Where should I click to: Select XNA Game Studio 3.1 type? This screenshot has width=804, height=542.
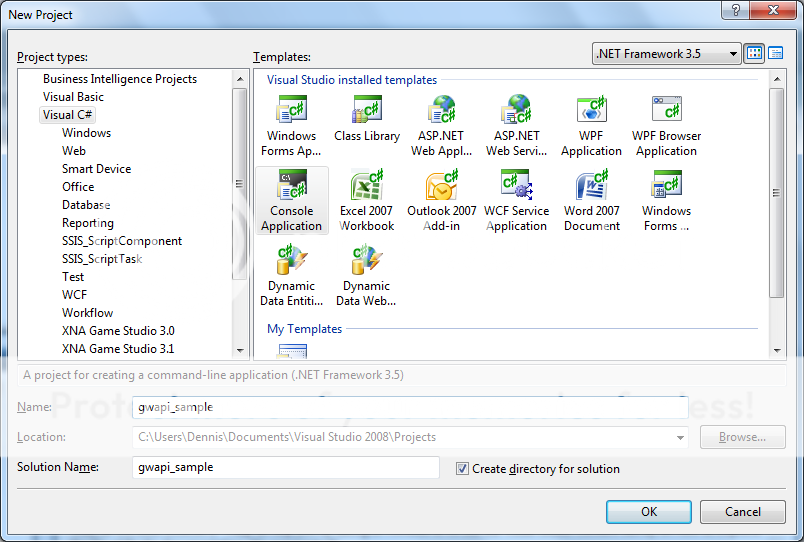point(118,348)
